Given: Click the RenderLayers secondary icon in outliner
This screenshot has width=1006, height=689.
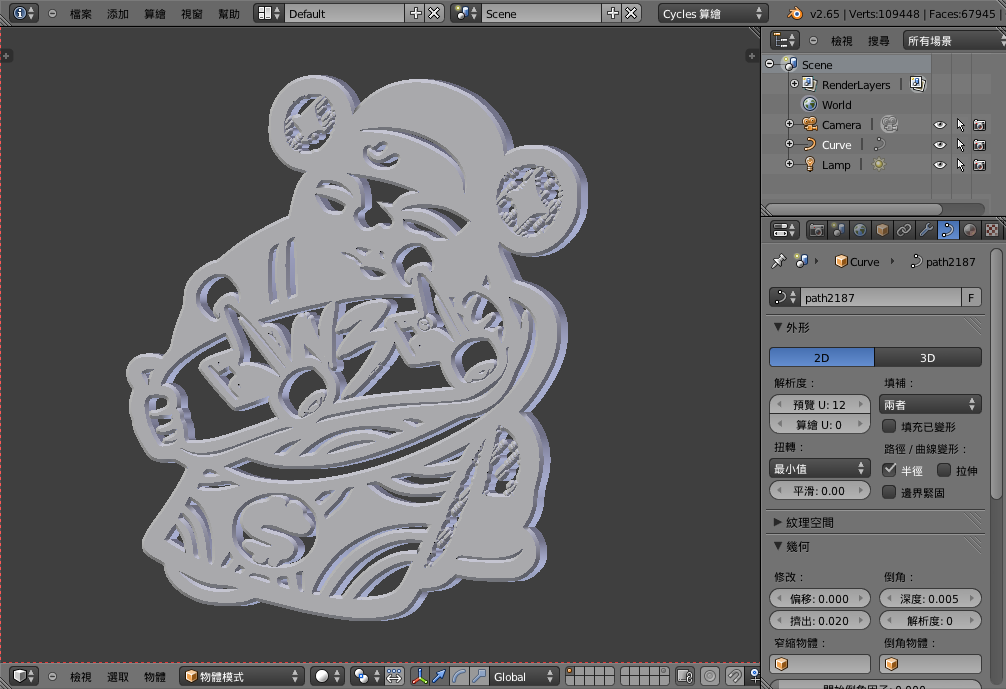Looking at the screenshot, I should 917,84.
